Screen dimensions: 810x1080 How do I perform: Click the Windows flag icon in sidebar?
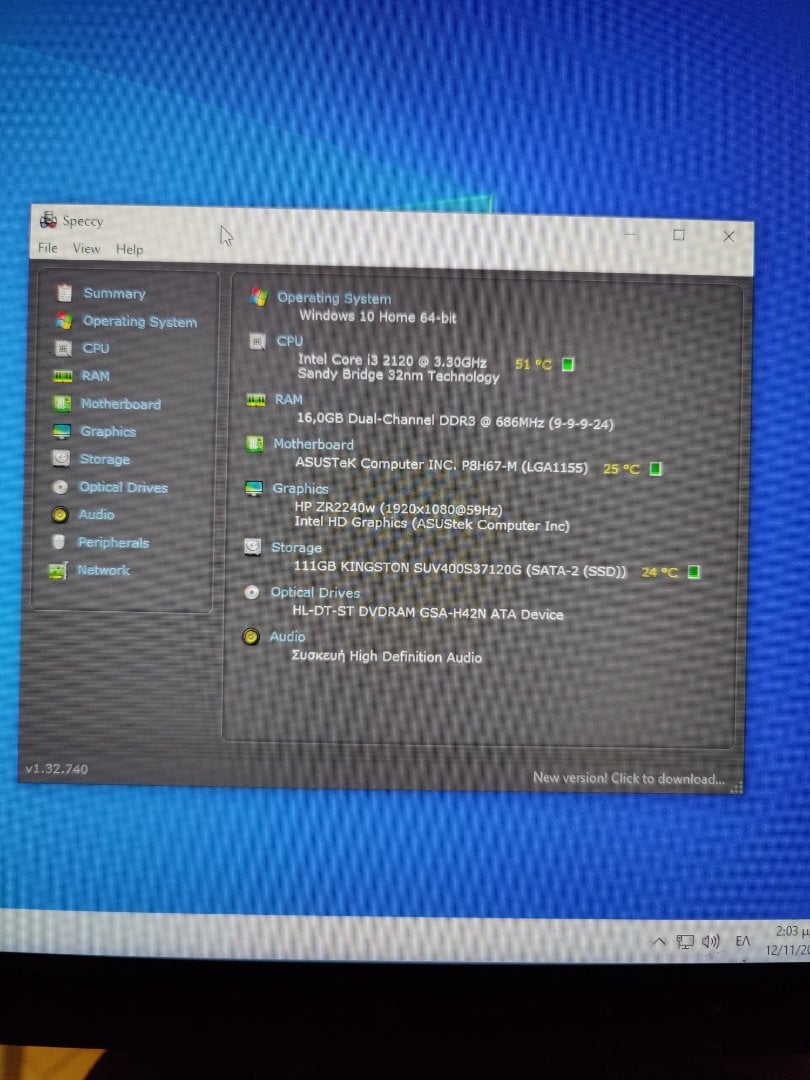64,321
